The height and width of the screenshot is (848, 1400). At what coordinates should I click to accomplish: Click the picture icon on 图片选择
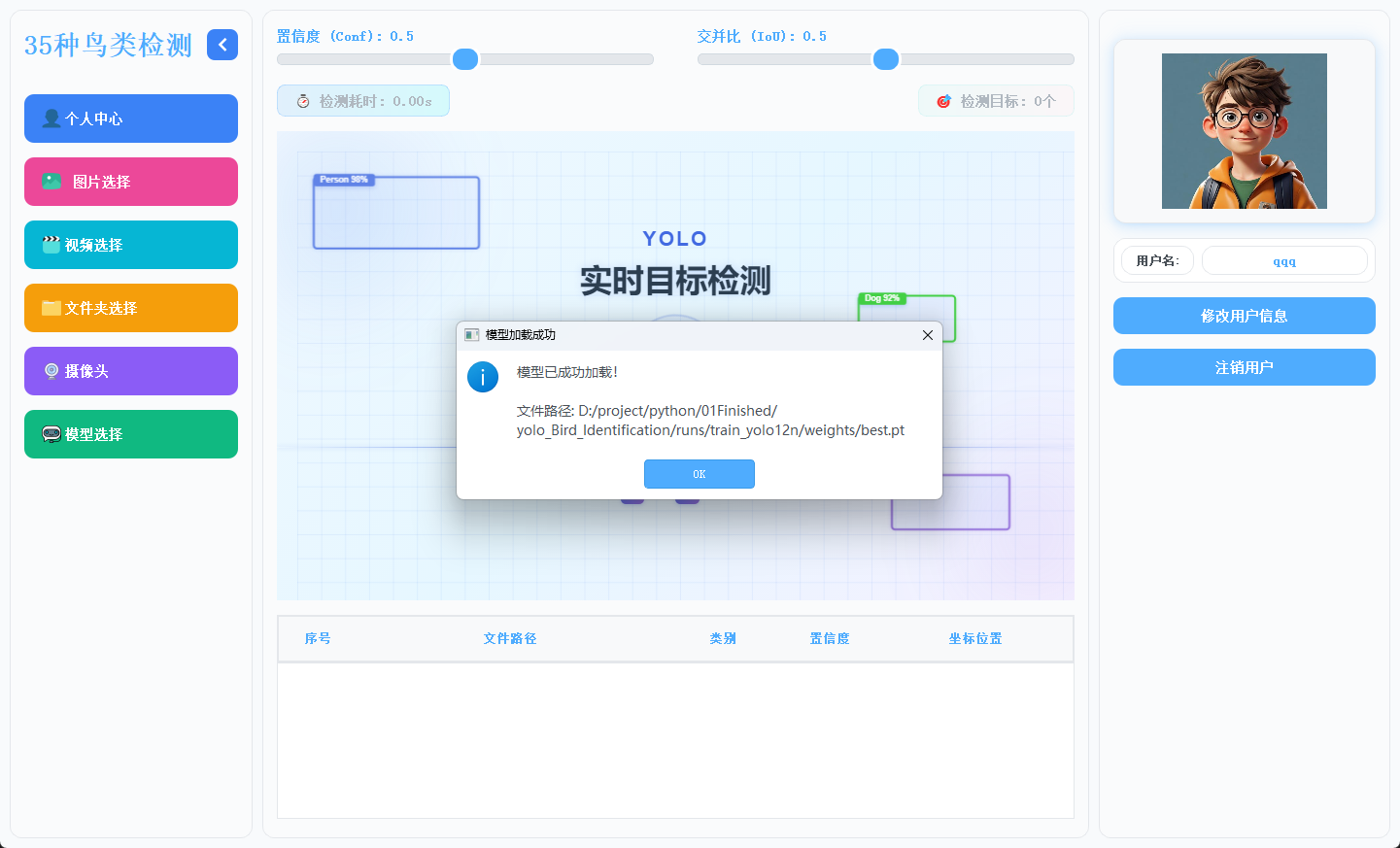tap(51, 182)
